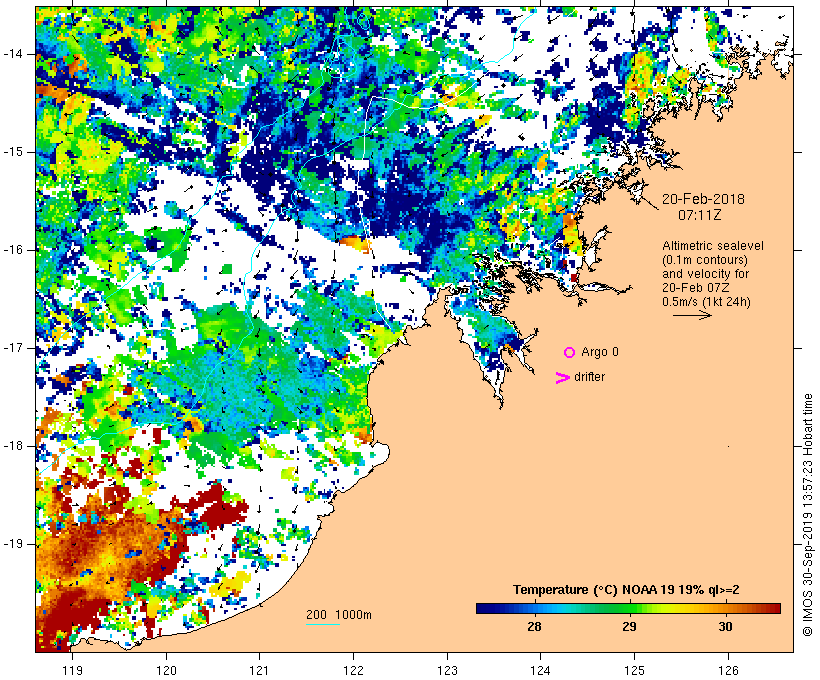Click the '120' longitude axis label
The width and height of the screenshot is (820, 680).
click(x=166, y=671)
